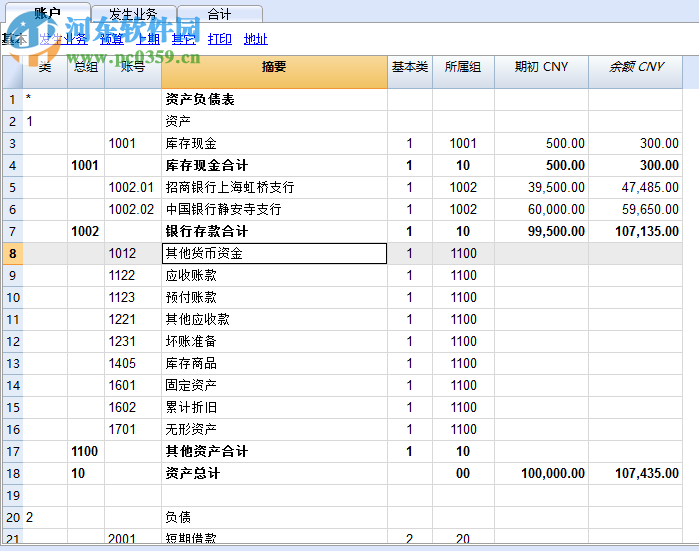Select the 账户 tab
The image size is (699, 551).
[x=48, y=12]
